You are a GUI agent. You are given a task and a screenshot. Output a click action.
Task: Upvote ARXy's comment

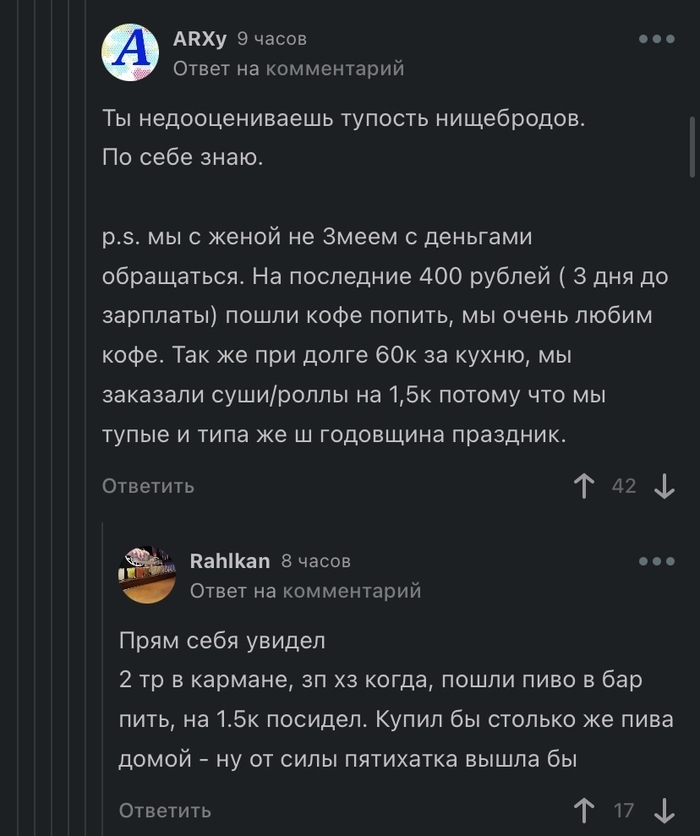(585, 487)
